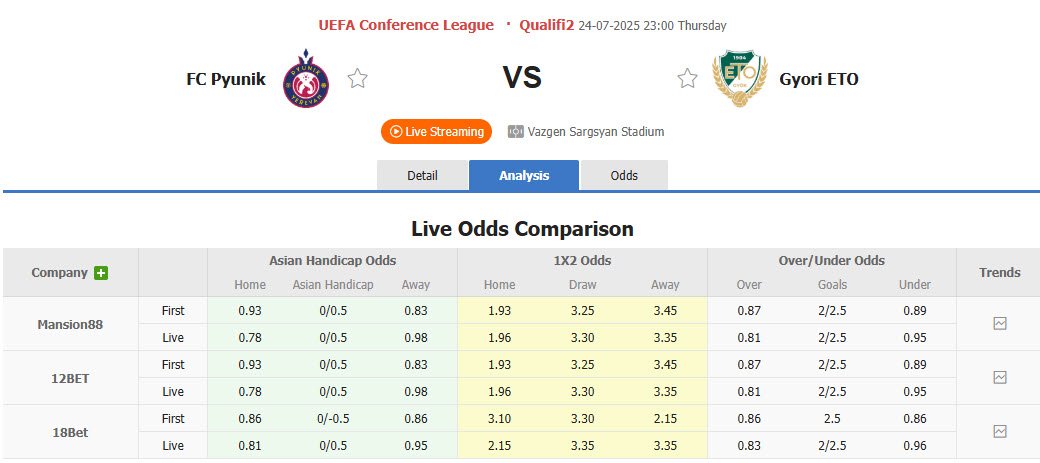
Task: Toggle the Gyori ETO favorite star
Action: 687,78
